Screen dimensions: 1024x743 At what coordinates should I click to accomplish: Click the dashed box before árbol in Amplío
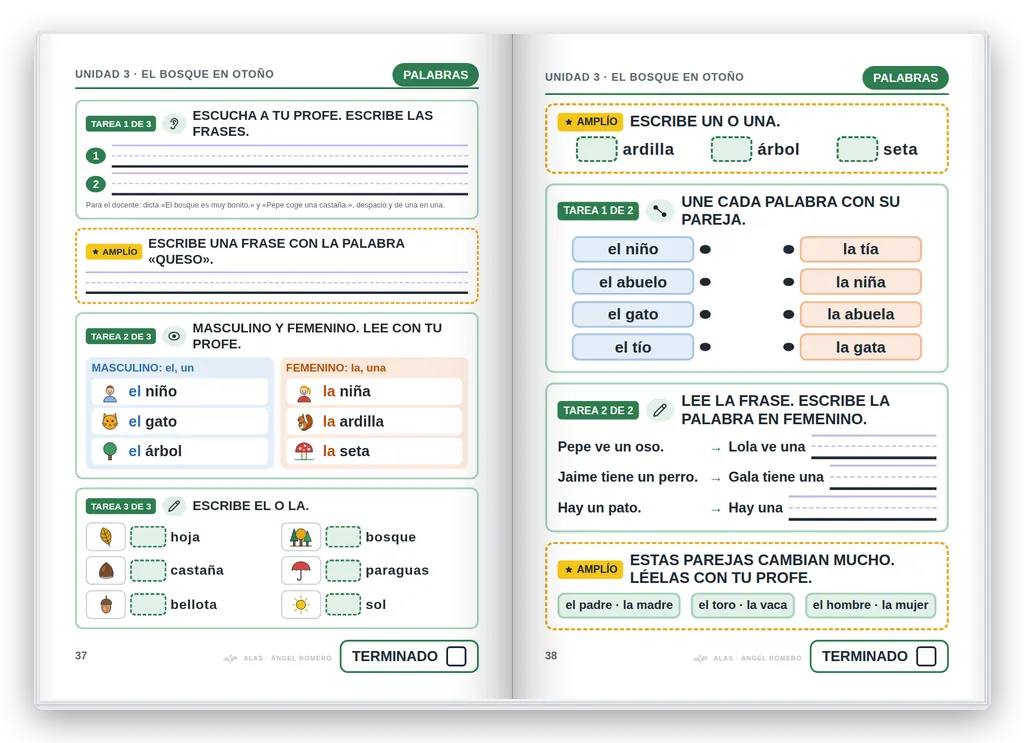click(731, 149)
